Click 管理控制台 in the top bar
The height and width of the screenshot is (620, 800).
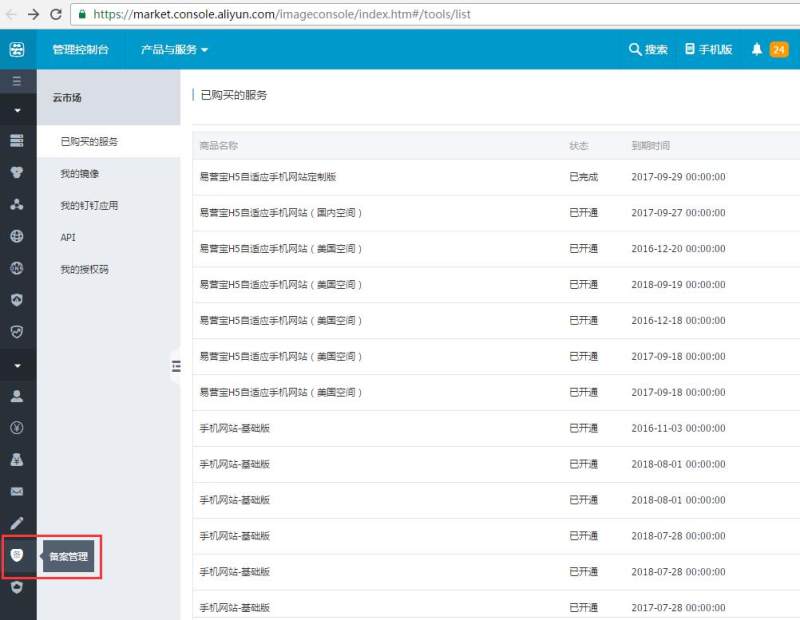click(81, 49)
